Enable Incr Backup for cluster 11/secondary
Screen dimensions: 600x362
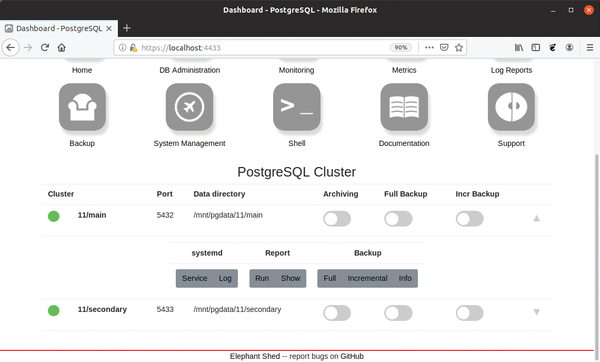click(x=470, y=313)
